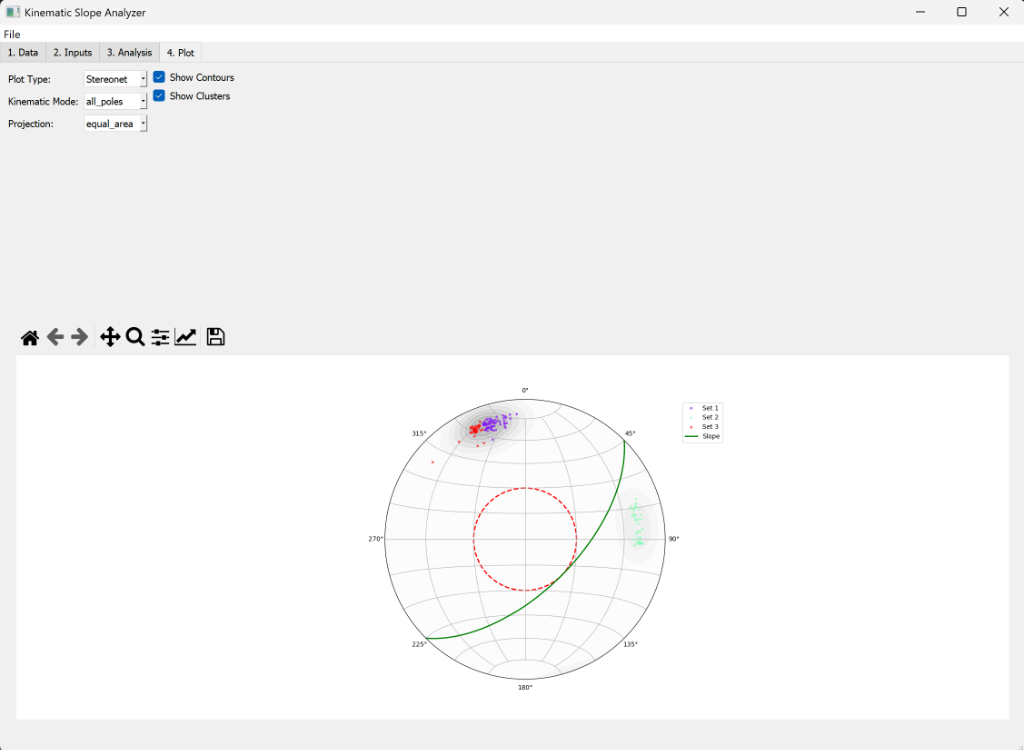Click the purple Set 1 pole cluster
Image resolution: width=1024 pixels, height=750 pixels.
pyautogui.click(x=493, y=423)
